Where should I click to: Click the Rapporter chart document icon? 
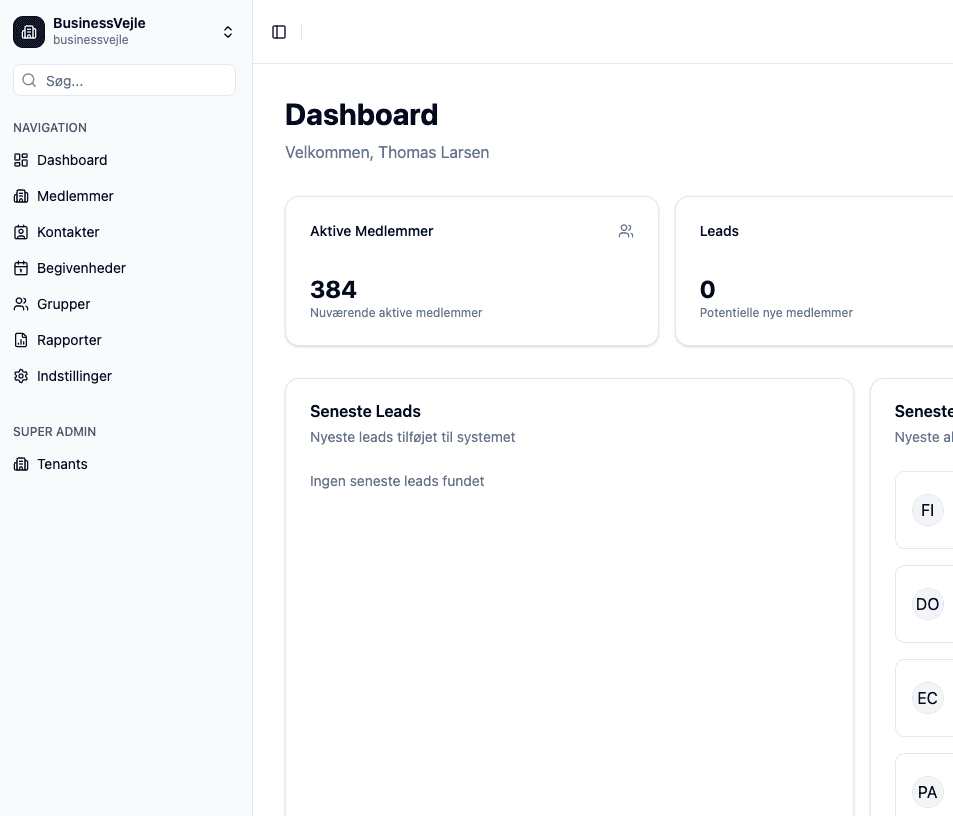point(21,340)
